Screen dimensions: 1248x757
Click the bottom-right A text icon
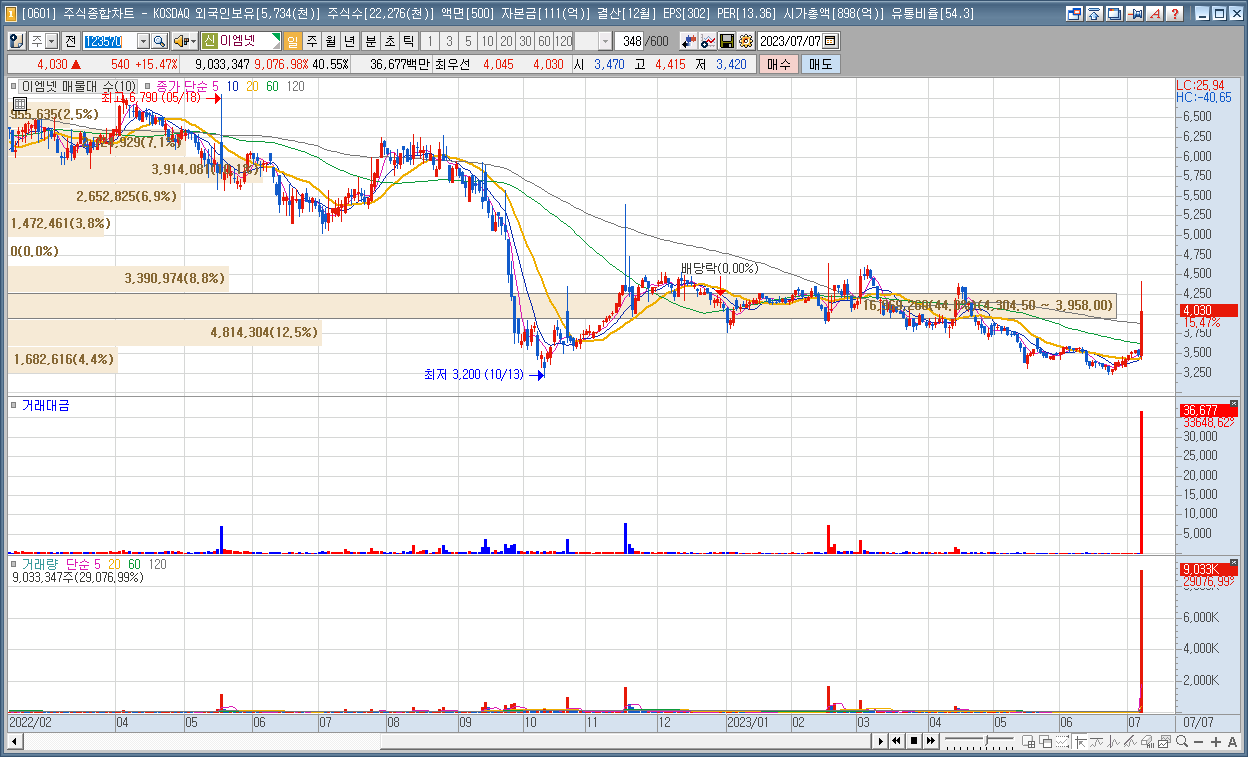click(x=1233, y=741)
